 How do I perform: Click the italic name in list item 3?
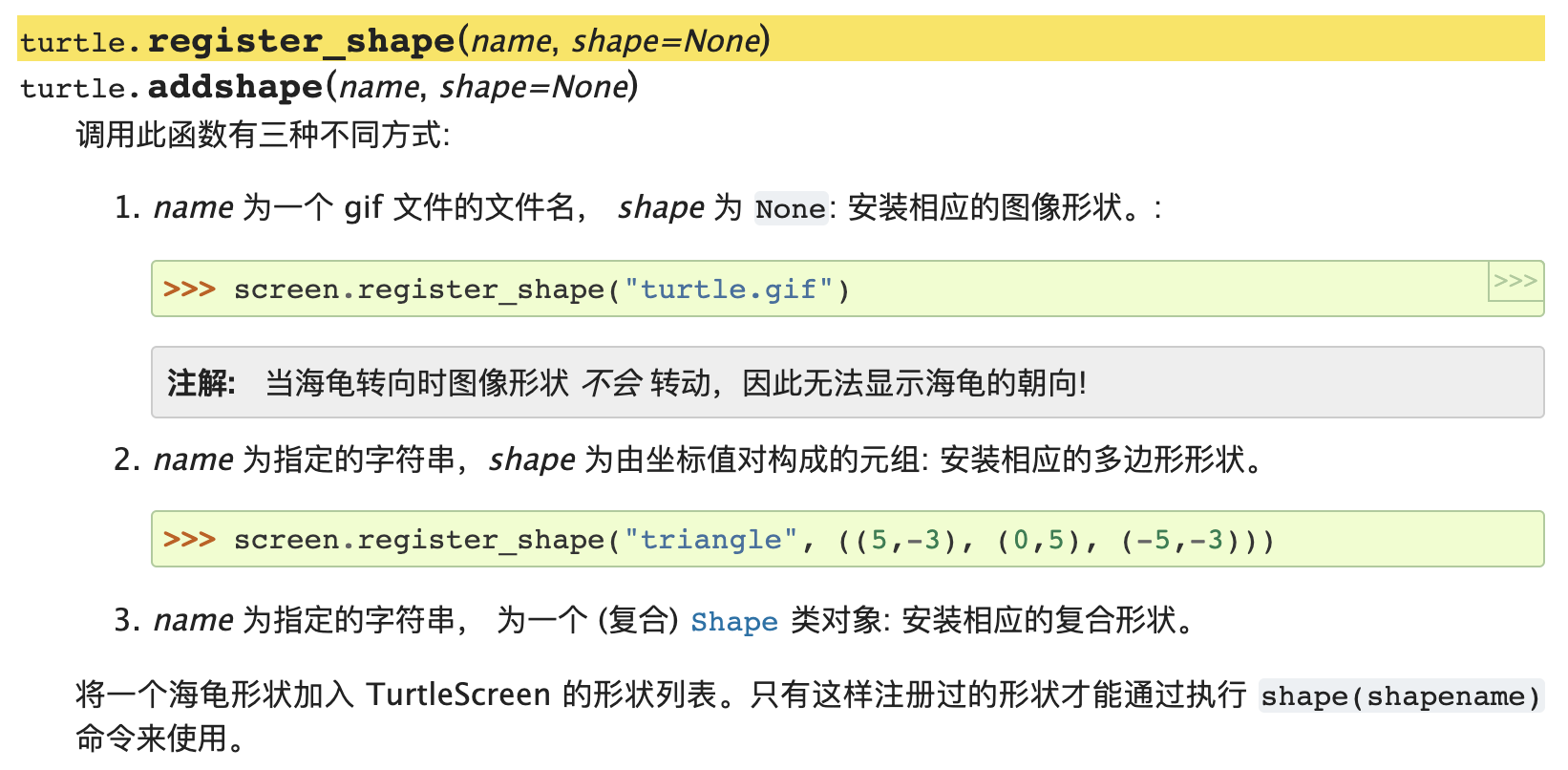coord(193,621)
